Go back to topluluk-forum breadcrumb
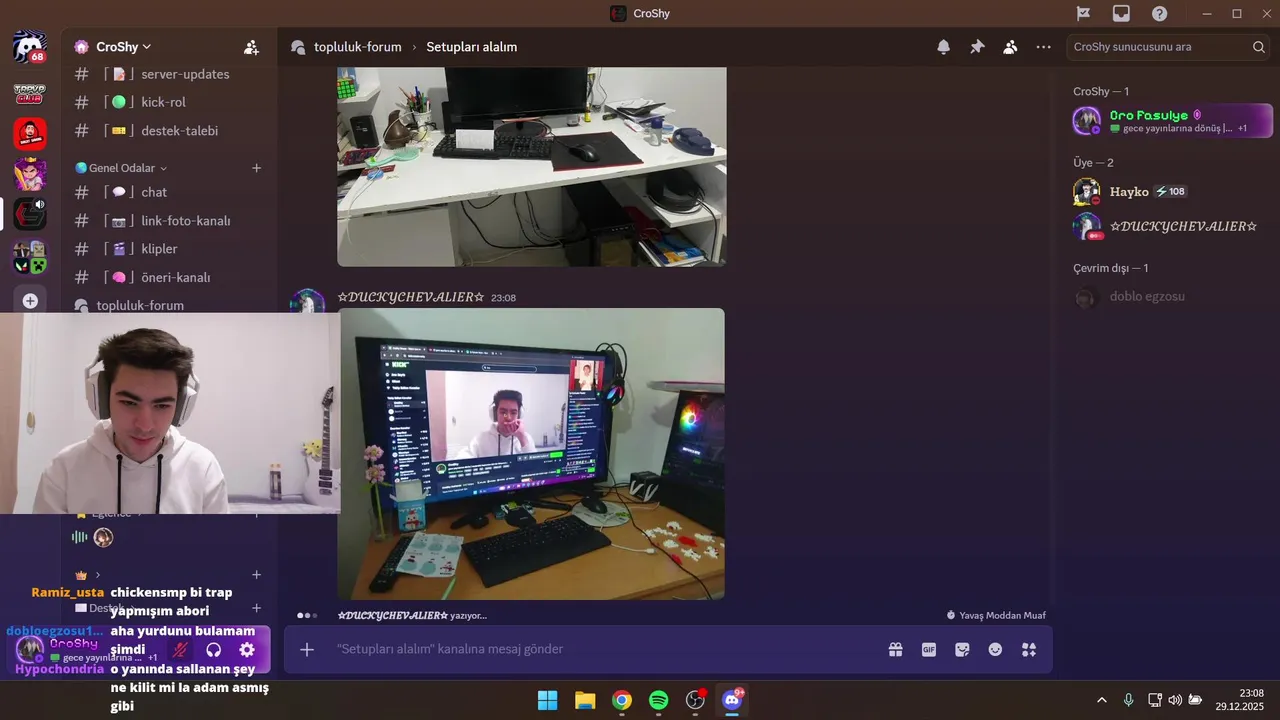Image resolution: width=1280 pixels, height=720 pixels. pos(357,47)
